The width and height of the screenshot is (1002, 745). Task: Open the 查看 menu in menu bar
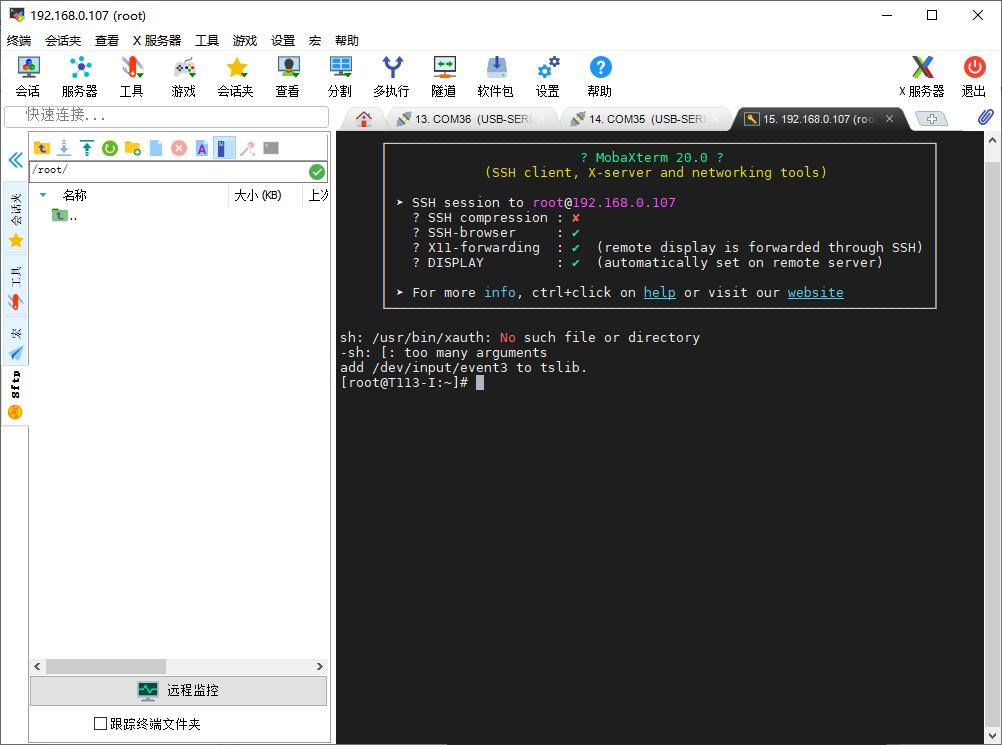pos(107,41)
